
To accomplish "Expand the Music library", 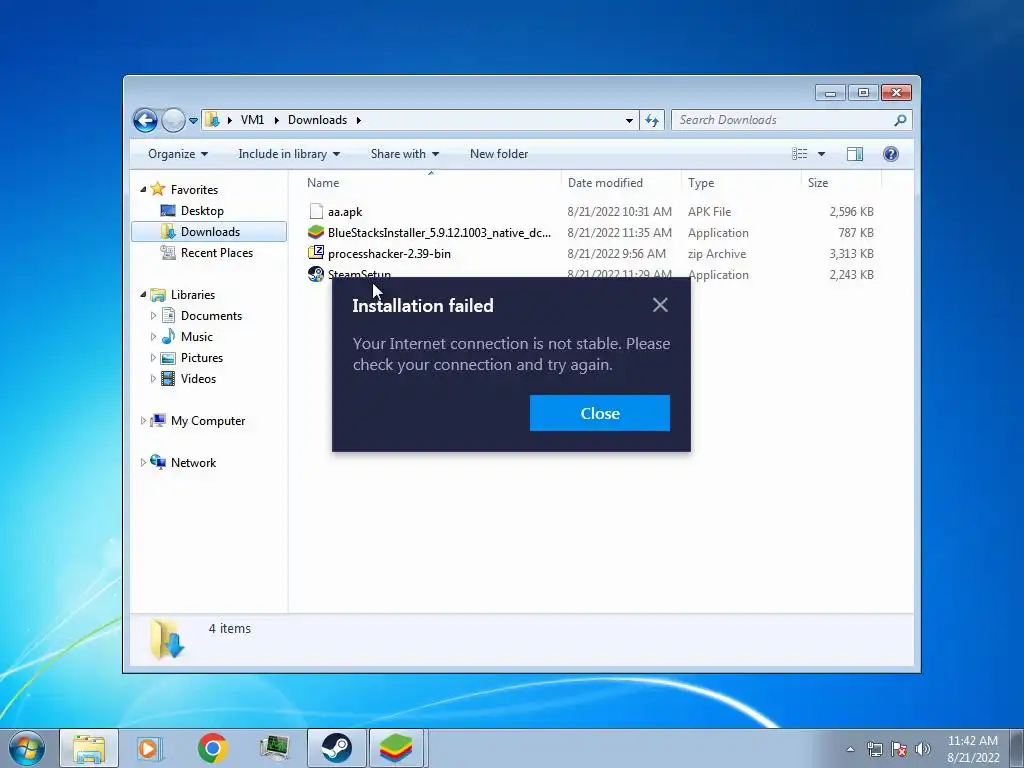I will (x=153, y=336).
